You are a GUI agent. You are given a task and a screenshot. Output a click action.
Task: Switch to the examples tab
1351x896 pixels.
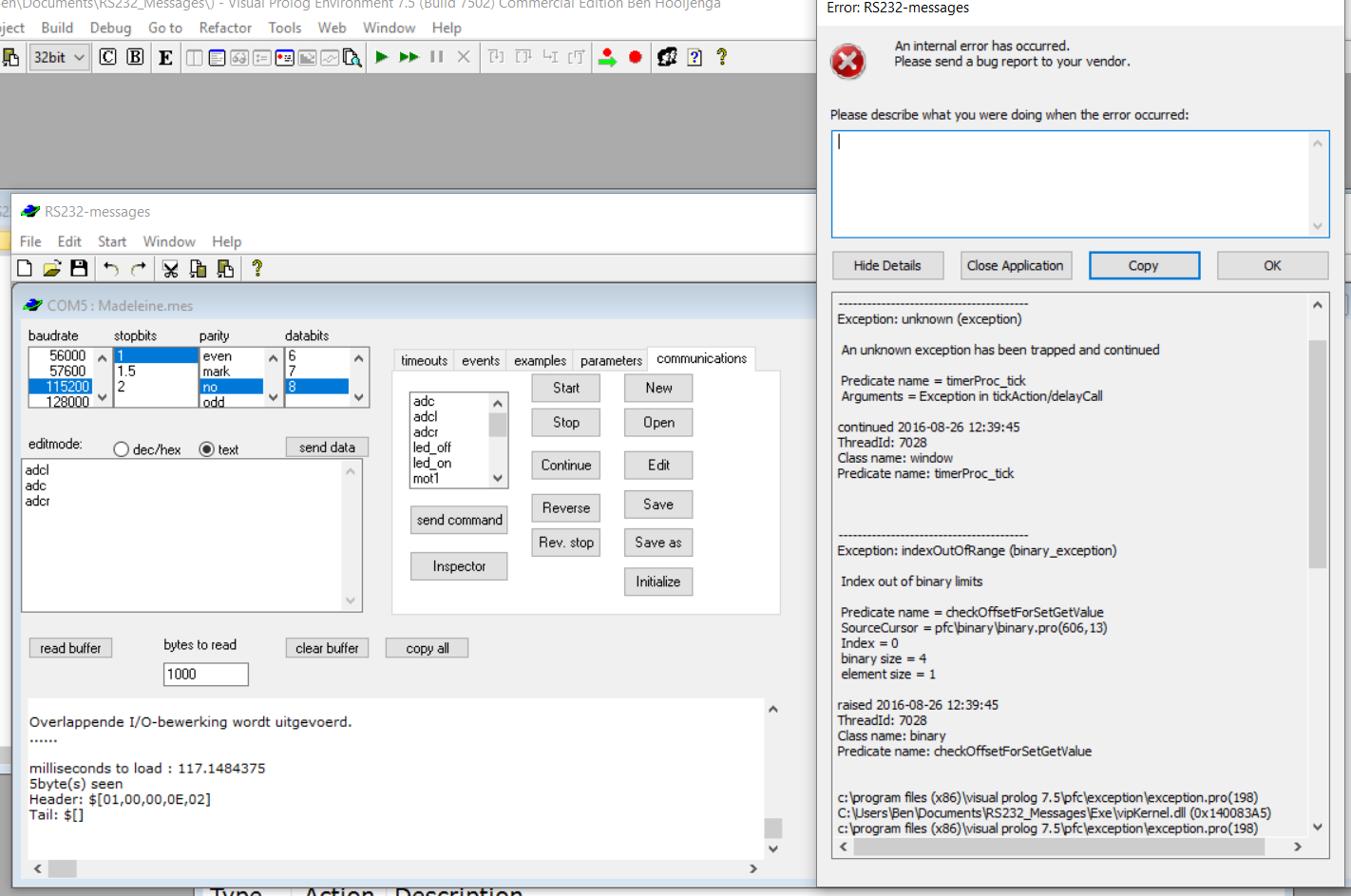click(x=540, y=360)
